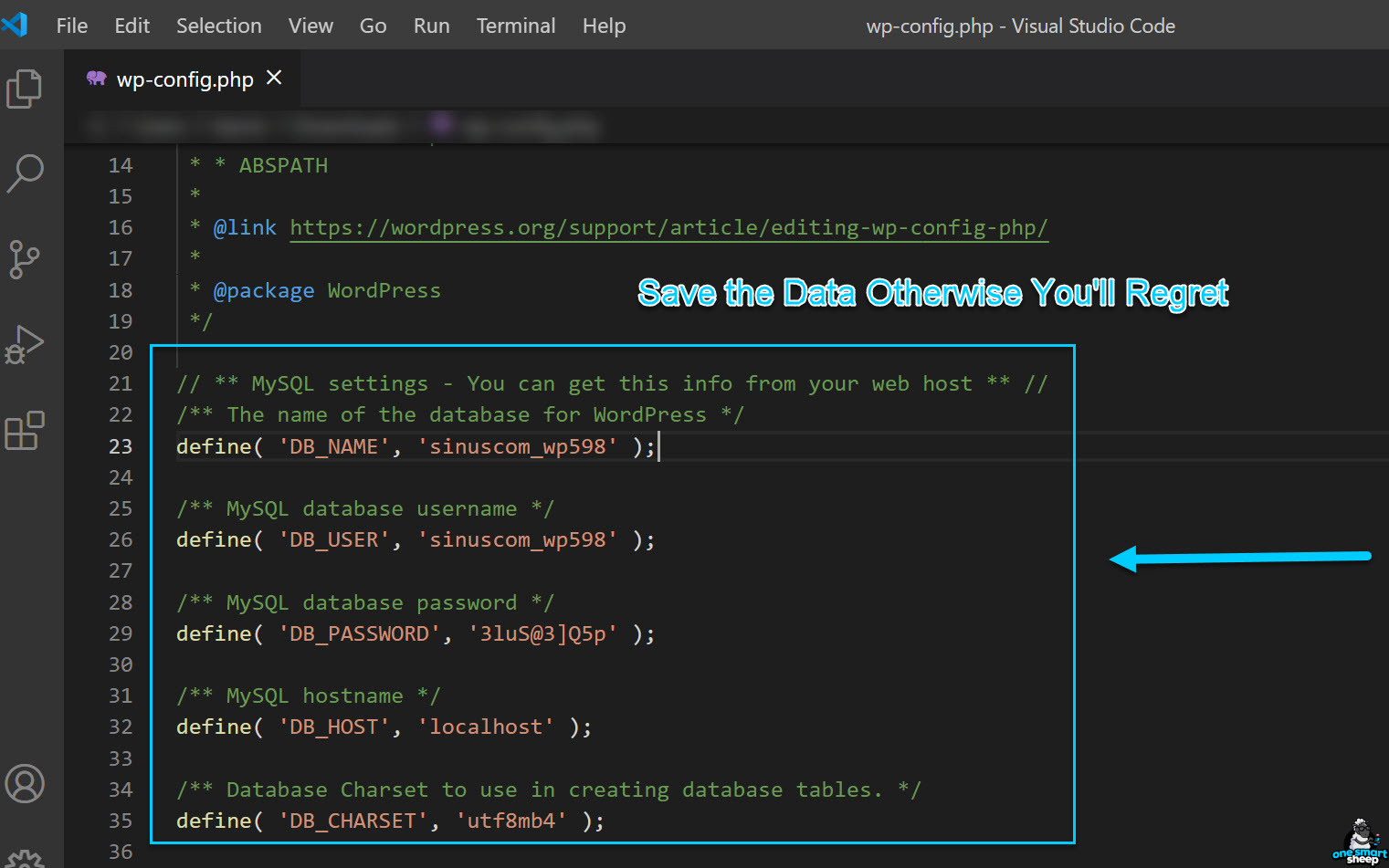Follow the wordpress.org editing-wp-config-php link
The image size is (1389, 868).
(668, 227)
